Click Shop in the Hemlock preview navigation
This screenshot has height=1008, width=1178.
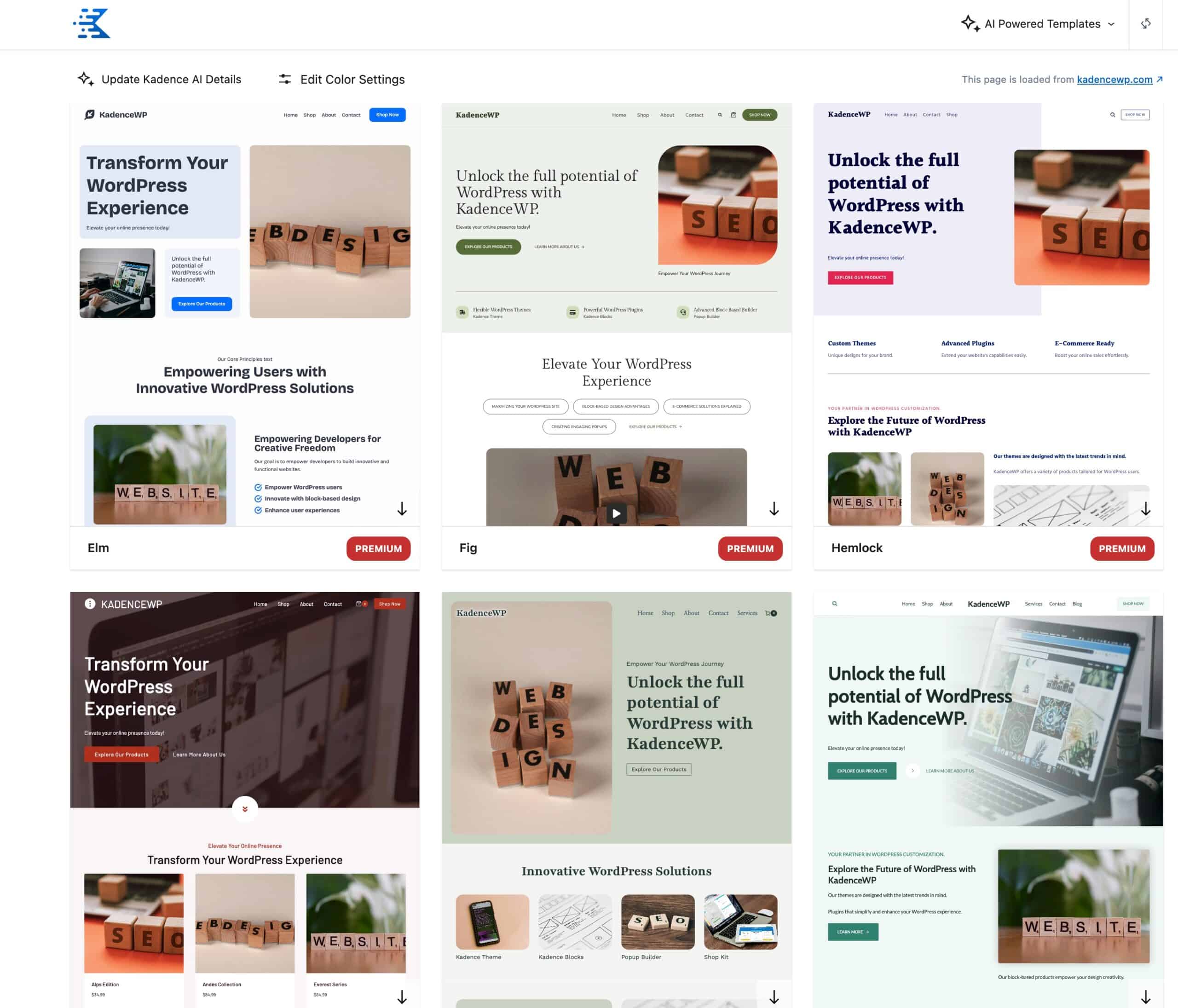(952, 115)
